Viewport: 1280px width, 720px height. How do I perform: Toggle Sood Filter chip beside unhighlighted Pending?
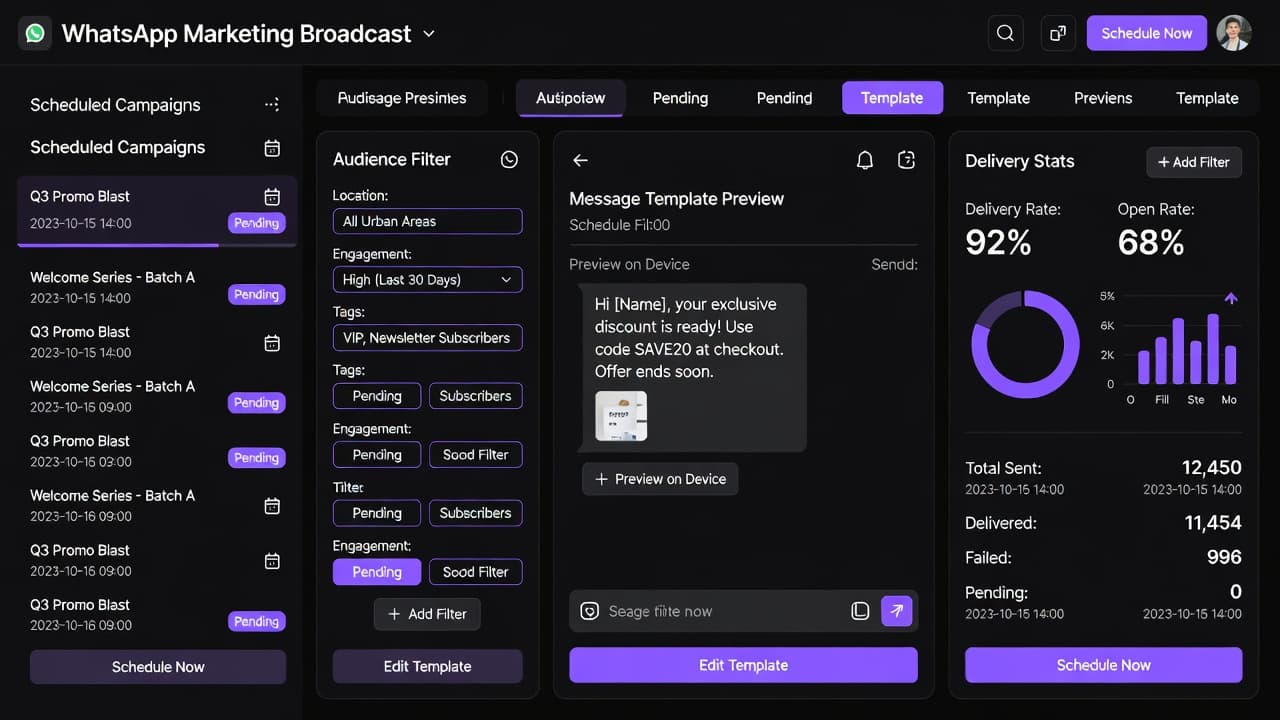(x=476, y=454)
